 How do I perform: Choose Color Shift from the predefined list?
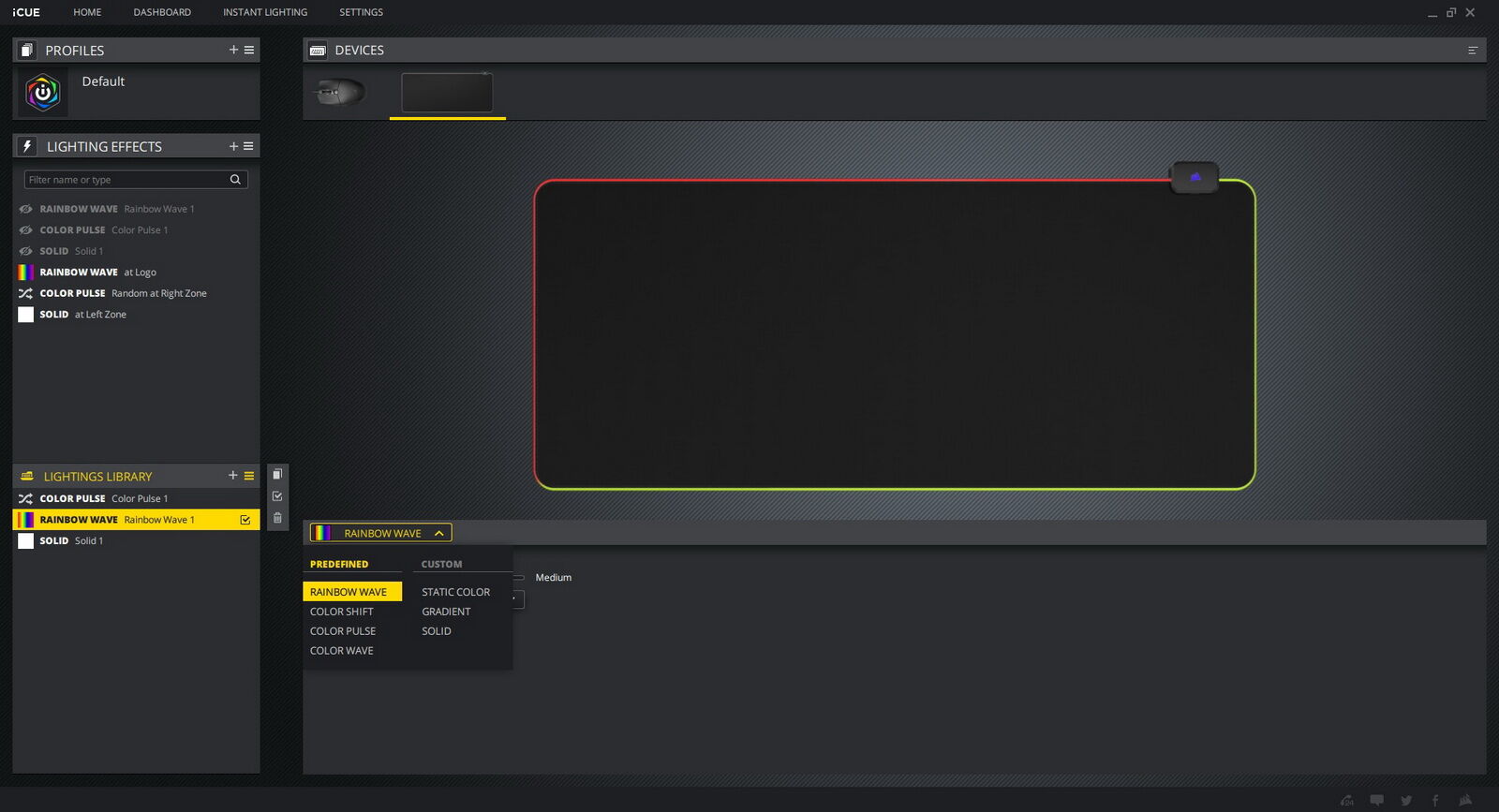tap(342, 612)
